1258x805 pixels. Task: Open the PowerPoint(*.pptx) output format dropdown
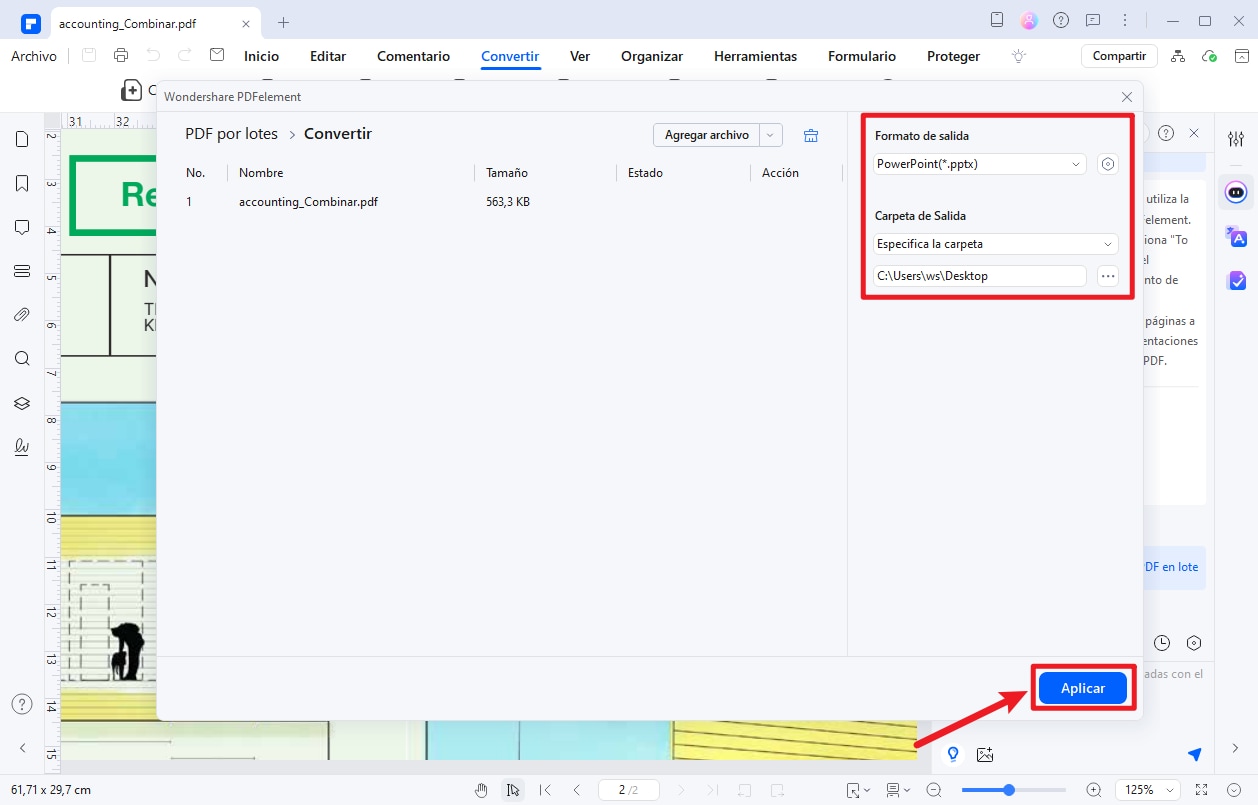click(x=979, y=164)
